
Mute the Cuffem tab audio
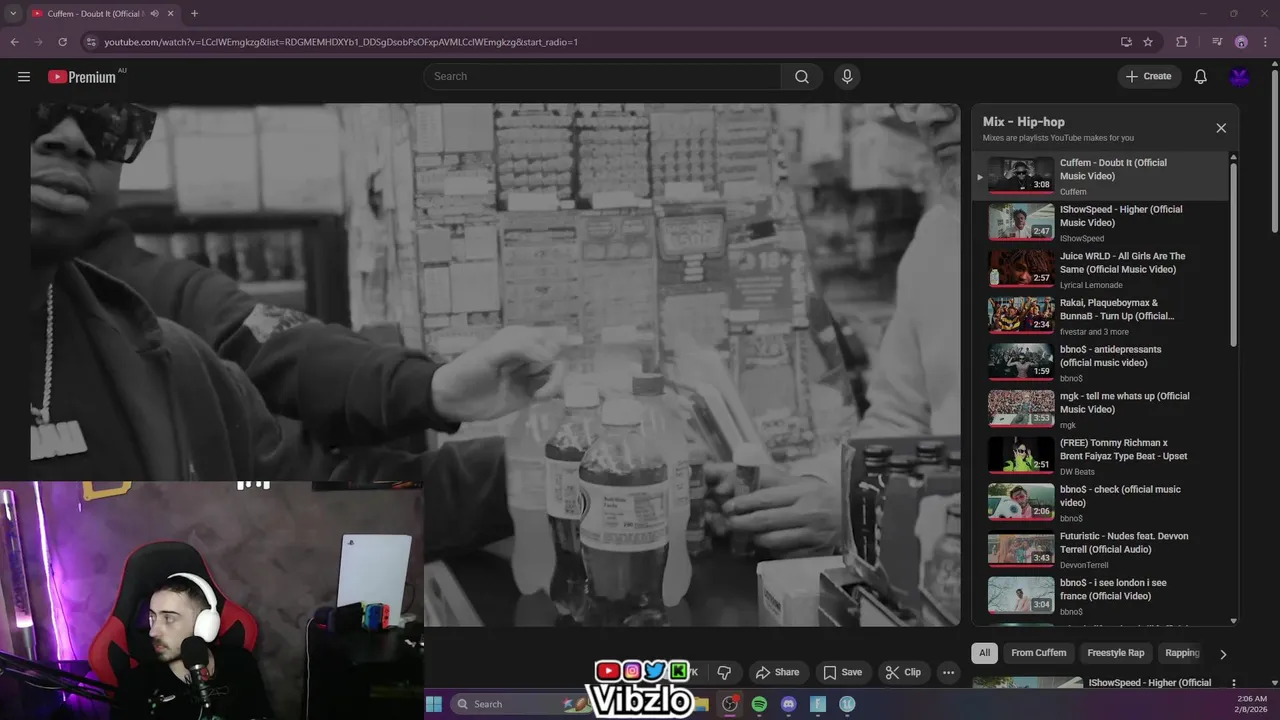point(154,13)
